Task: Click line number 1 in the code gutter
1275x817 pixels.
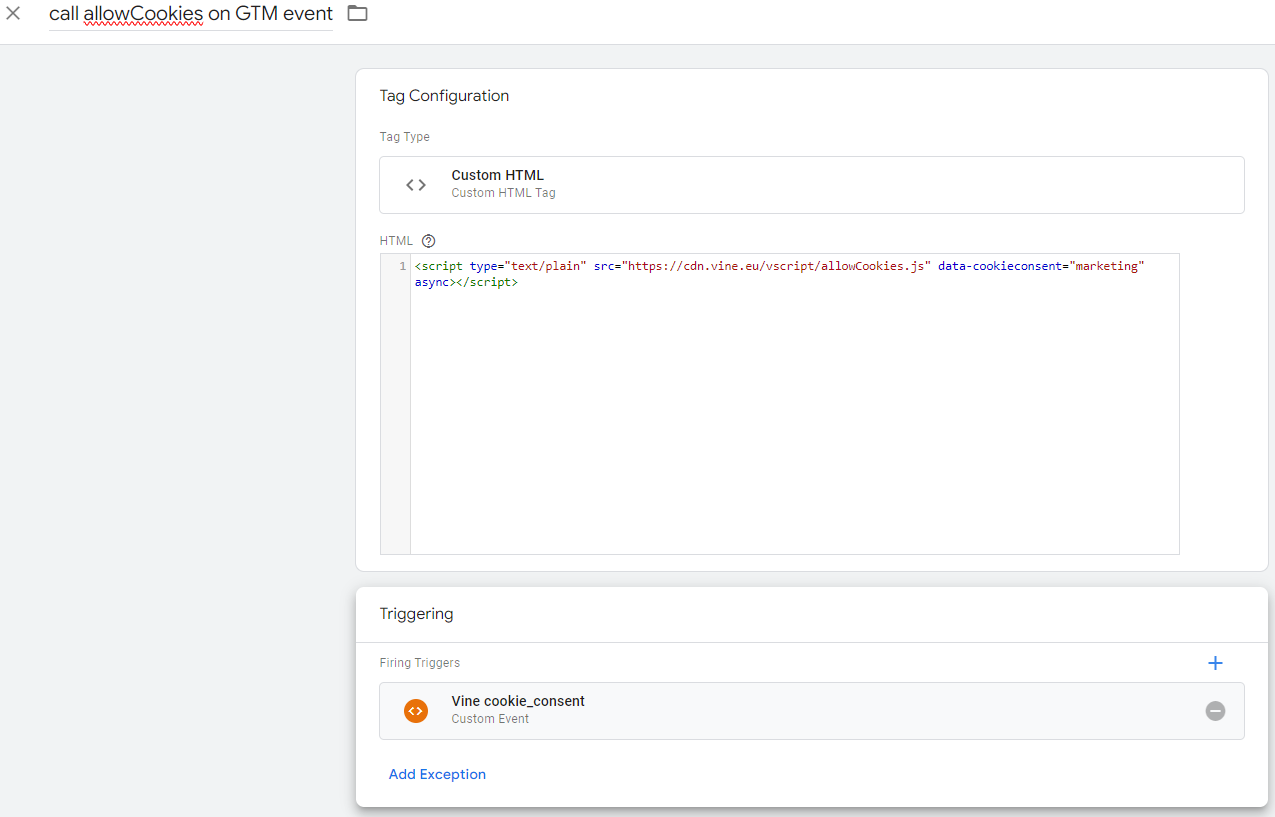Action: [402, 267]
